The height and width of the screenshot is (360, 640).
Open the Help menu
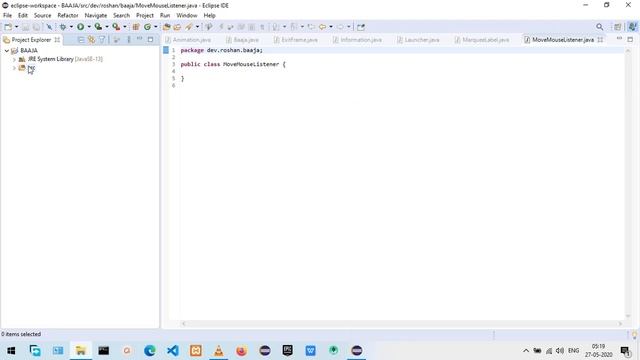tap(209, 16)
